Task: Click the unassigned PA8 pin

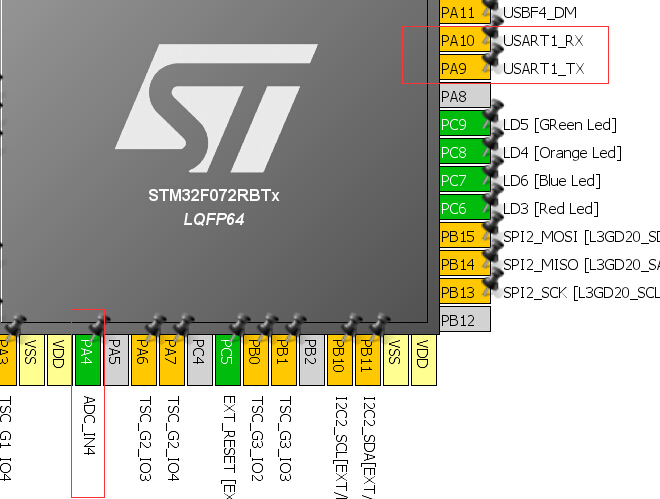Action: pos(465,96)
